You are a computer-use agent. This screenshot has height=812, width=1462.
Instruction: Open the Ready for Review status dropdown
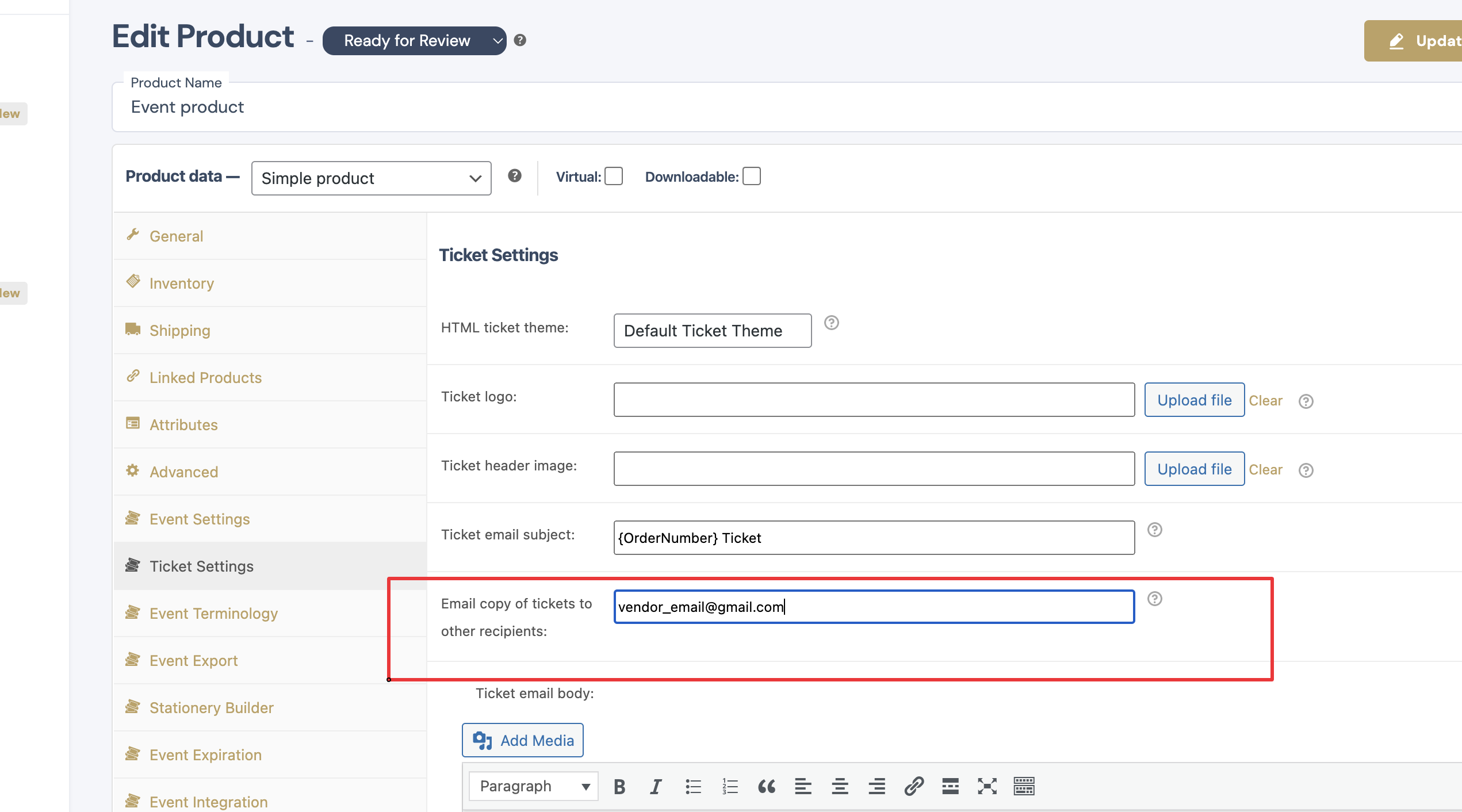click(414, 41)
